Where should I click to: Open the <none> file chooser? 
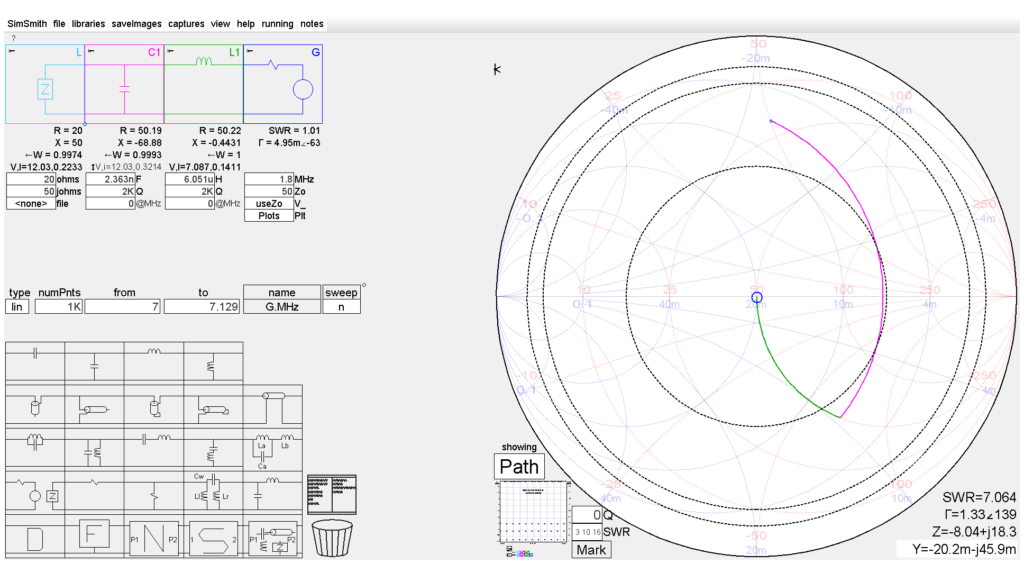(x=31, y=204)
